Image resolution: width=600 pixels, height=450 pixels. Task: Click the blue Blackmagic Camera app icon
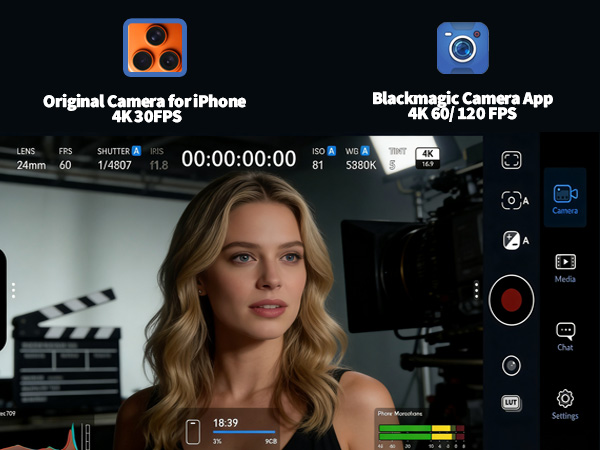pos(463,48)
